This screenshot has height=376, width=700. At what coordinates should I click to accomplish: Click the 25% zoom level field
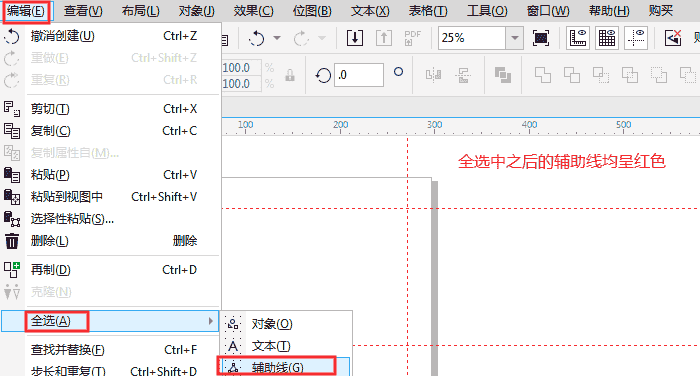pos(472,38)
